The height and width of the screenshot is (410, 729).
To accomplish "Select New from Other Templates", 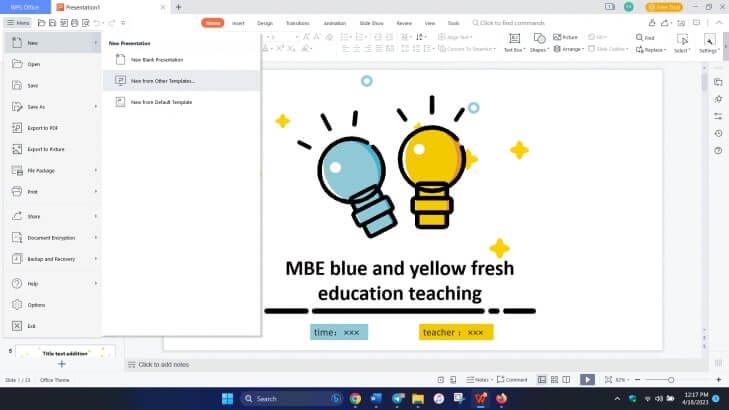I will click(x=162, y=81).
